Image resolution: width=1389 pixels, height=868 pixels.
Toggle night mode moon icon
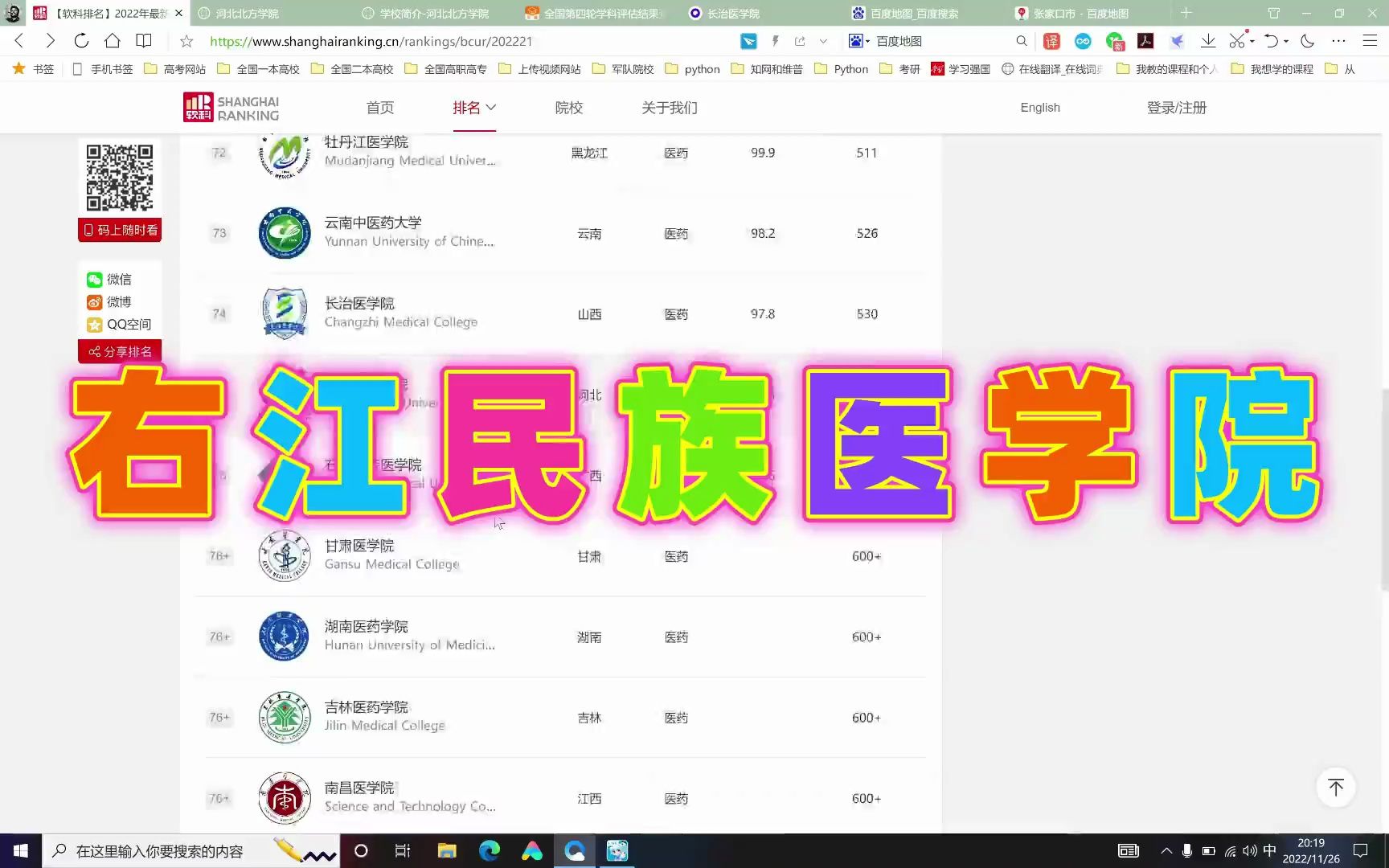point(1308,41)
